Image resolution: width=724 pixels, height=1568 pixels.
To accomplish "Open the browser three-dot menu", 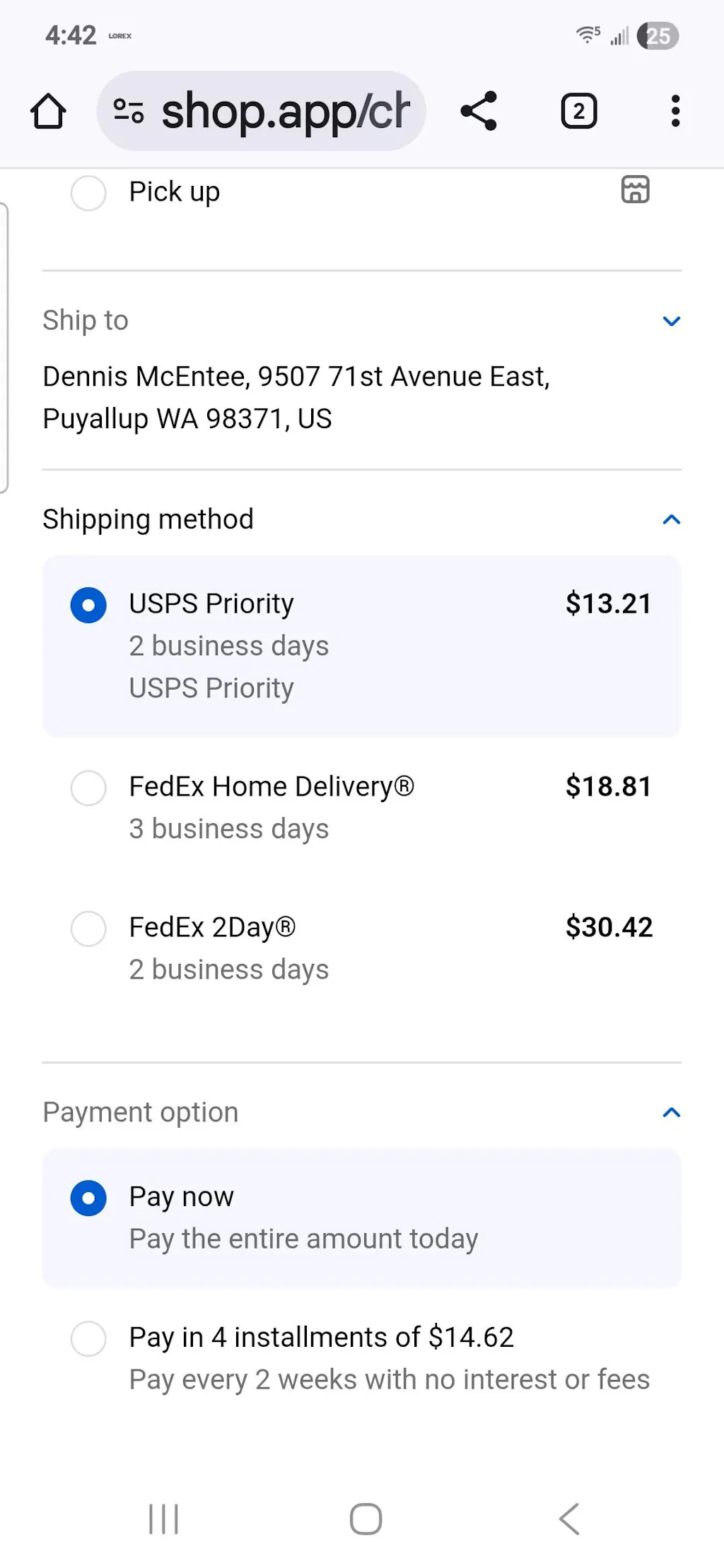I will (675, 111).
